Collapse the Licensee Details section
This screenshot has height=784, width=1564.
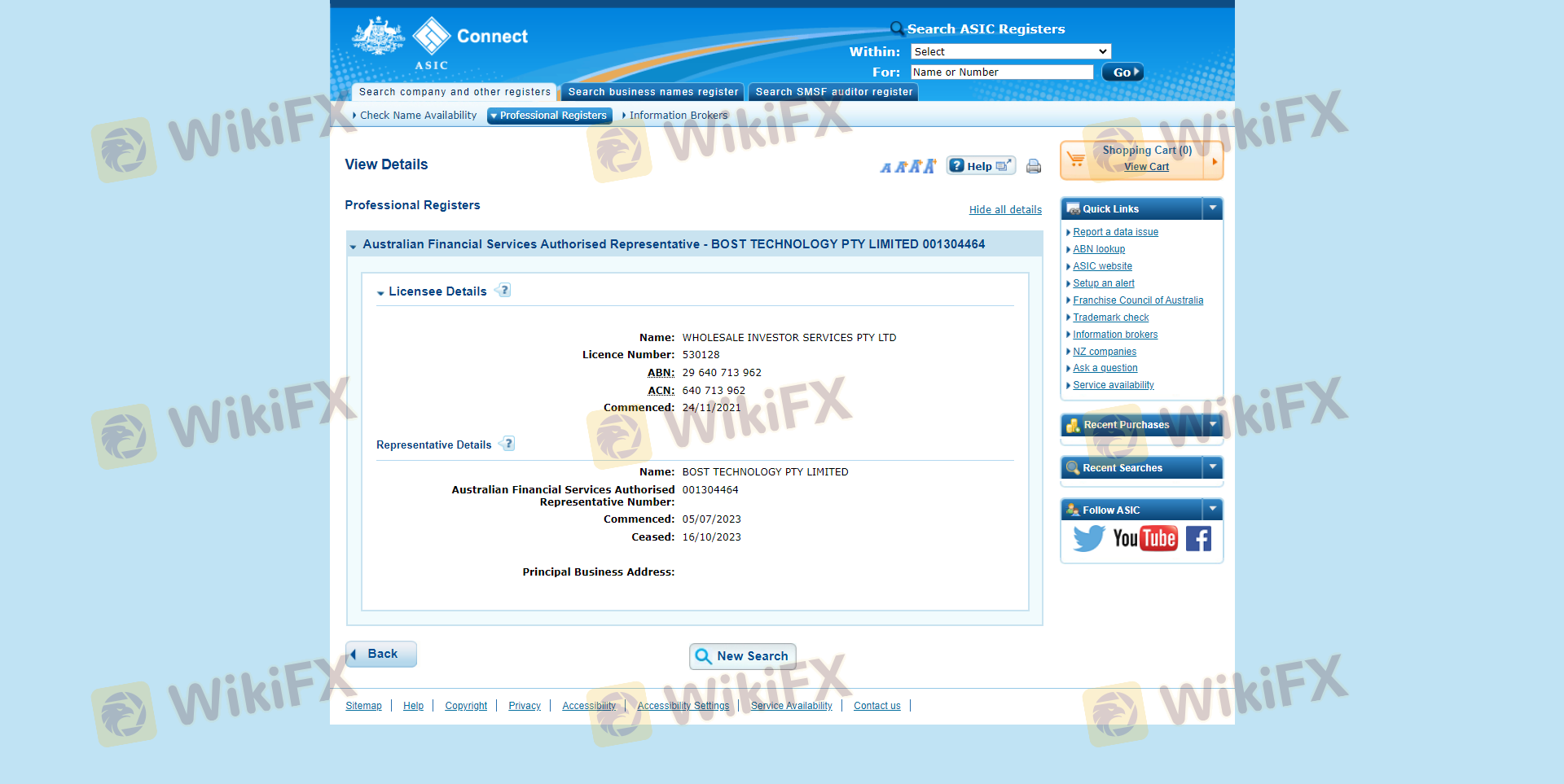click(380, 292)
